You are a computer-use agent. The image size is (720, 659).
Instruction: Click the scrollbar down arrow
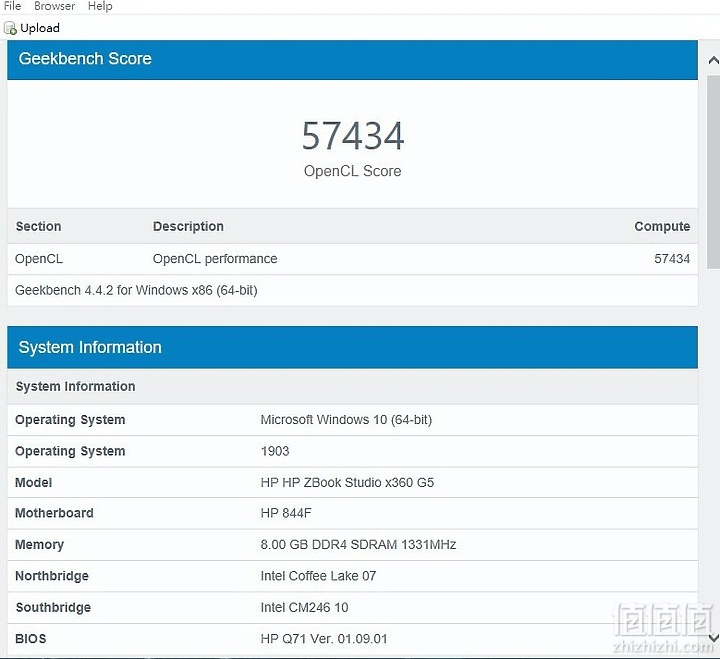click(713, 637)
